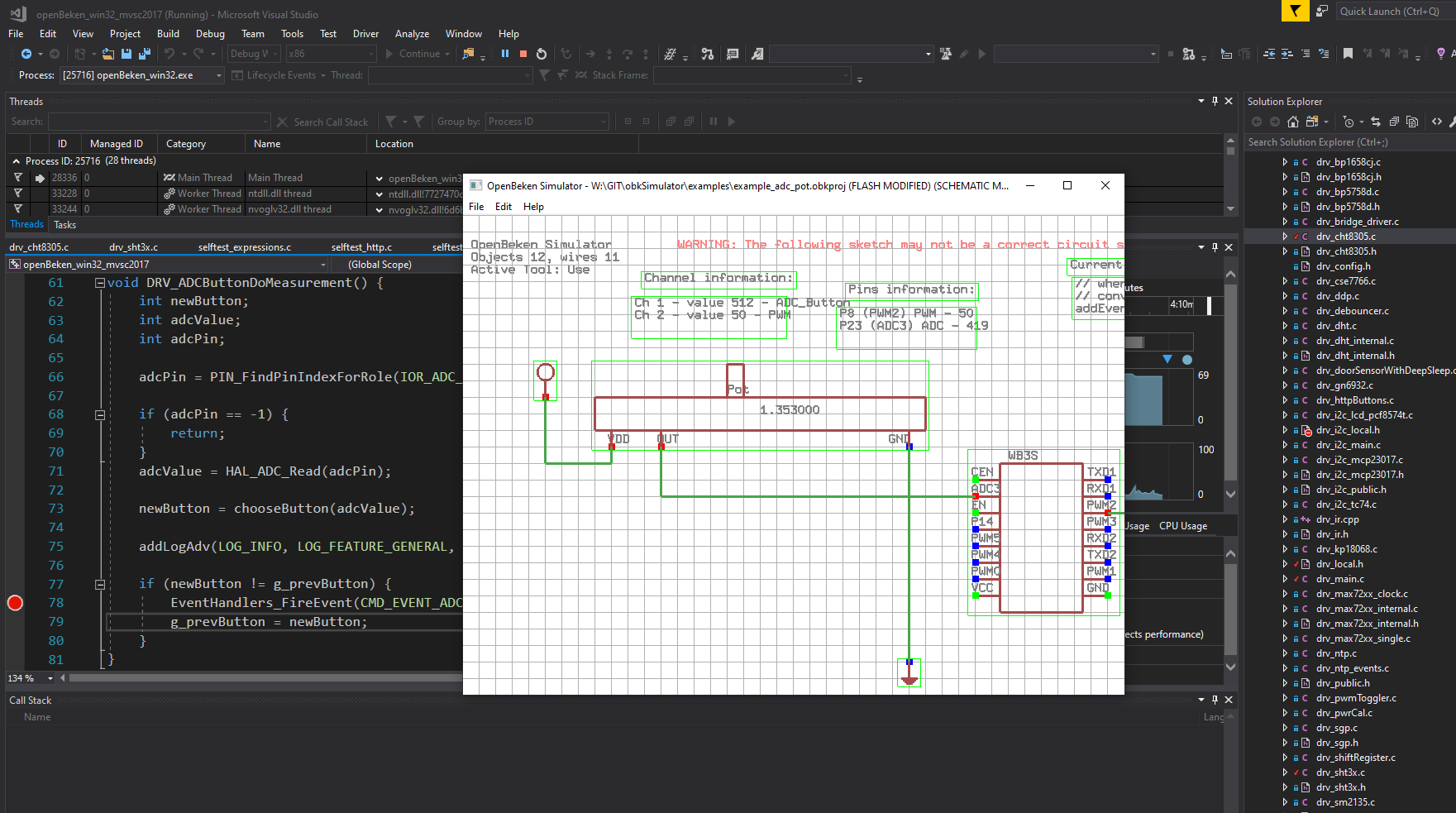Collapse the DRV_ADCButtonDoMeasurement function fold
The image size is (1456, 813).
click(100, 283)
